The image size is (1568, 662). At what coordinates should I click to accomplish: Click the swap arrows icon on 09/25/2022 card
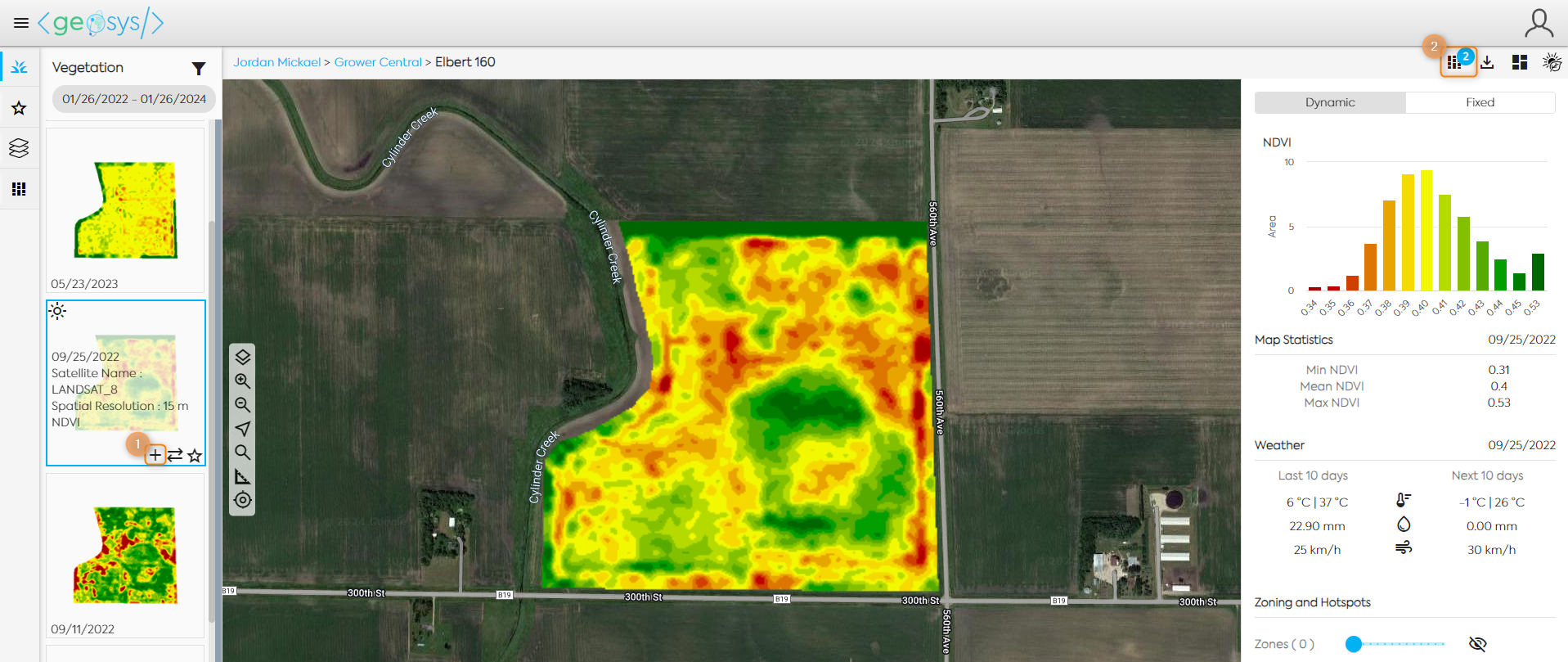[x=175, y=455]
